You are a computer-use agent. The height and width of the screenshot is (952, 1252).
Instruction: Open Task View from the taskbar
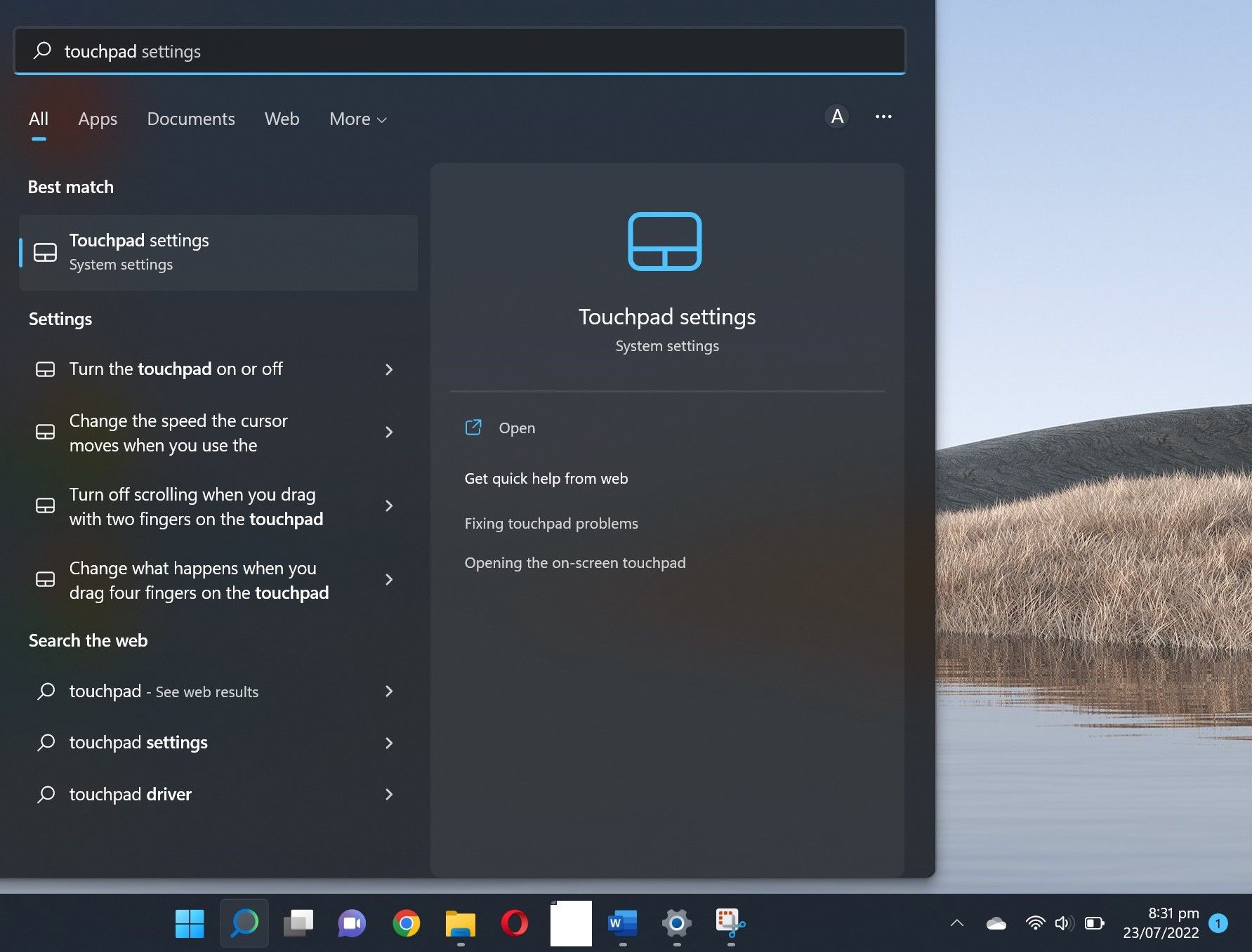tap(298, 923)
